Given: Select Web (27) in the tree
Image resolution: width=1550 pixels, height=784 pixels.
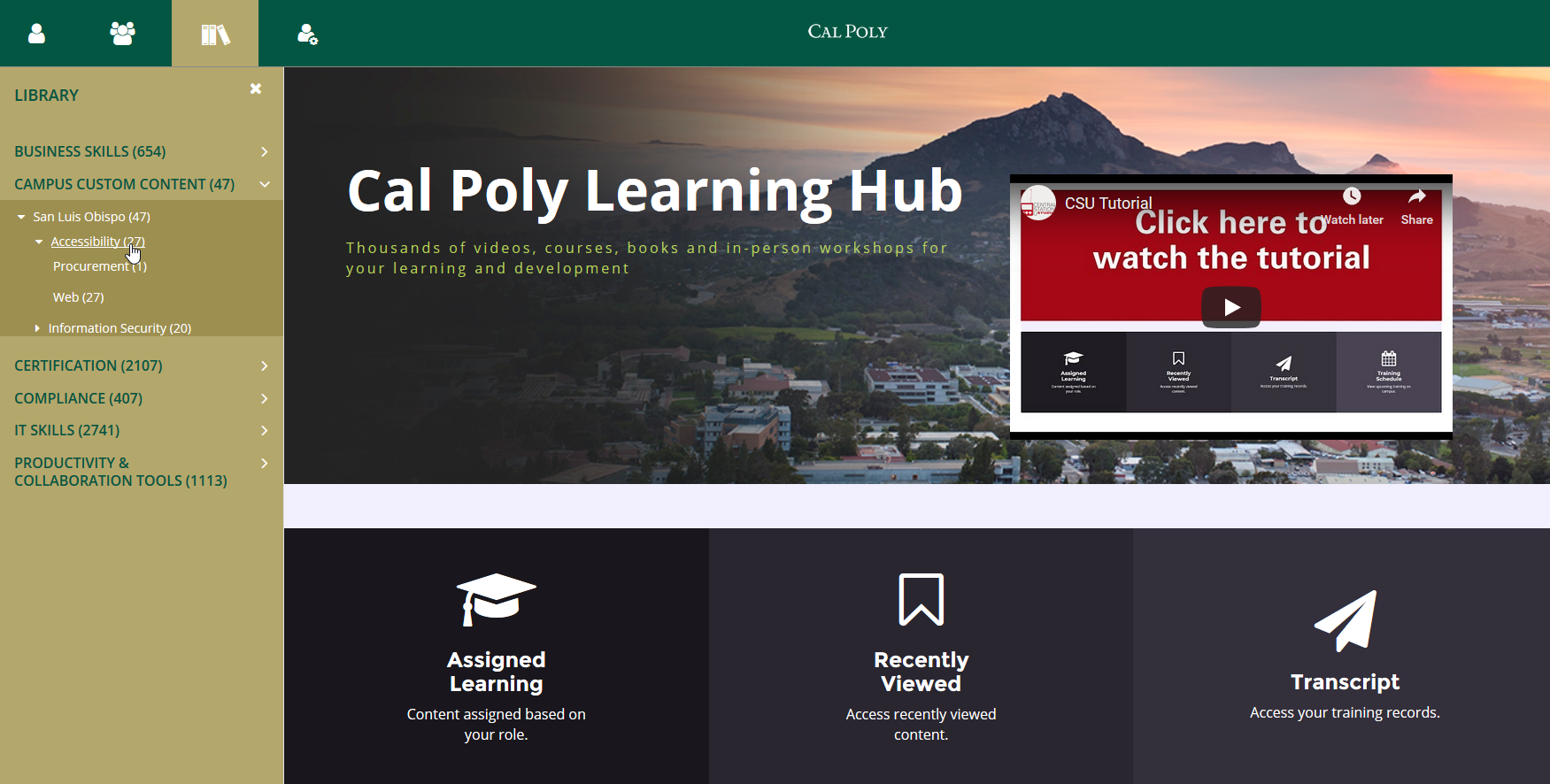Looking at the screenshot, I should pos(79,297).
